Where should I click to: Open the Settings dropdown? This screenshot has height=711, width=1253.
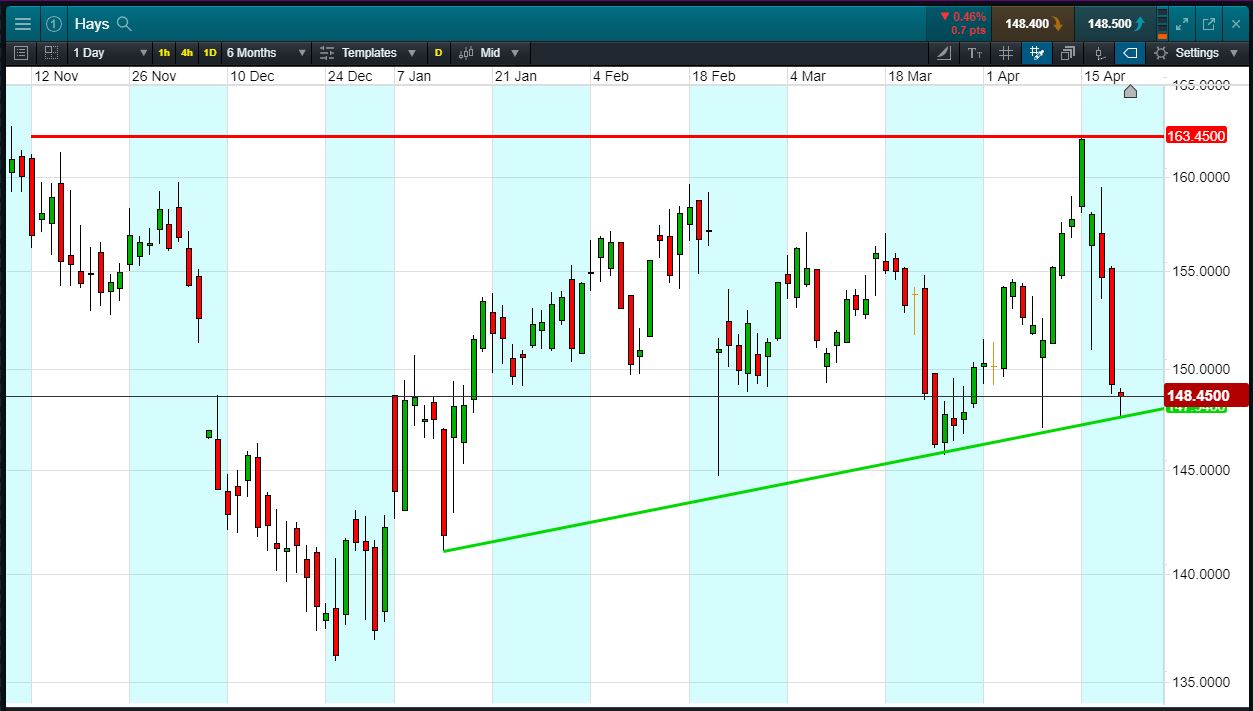coord(1195,52)
